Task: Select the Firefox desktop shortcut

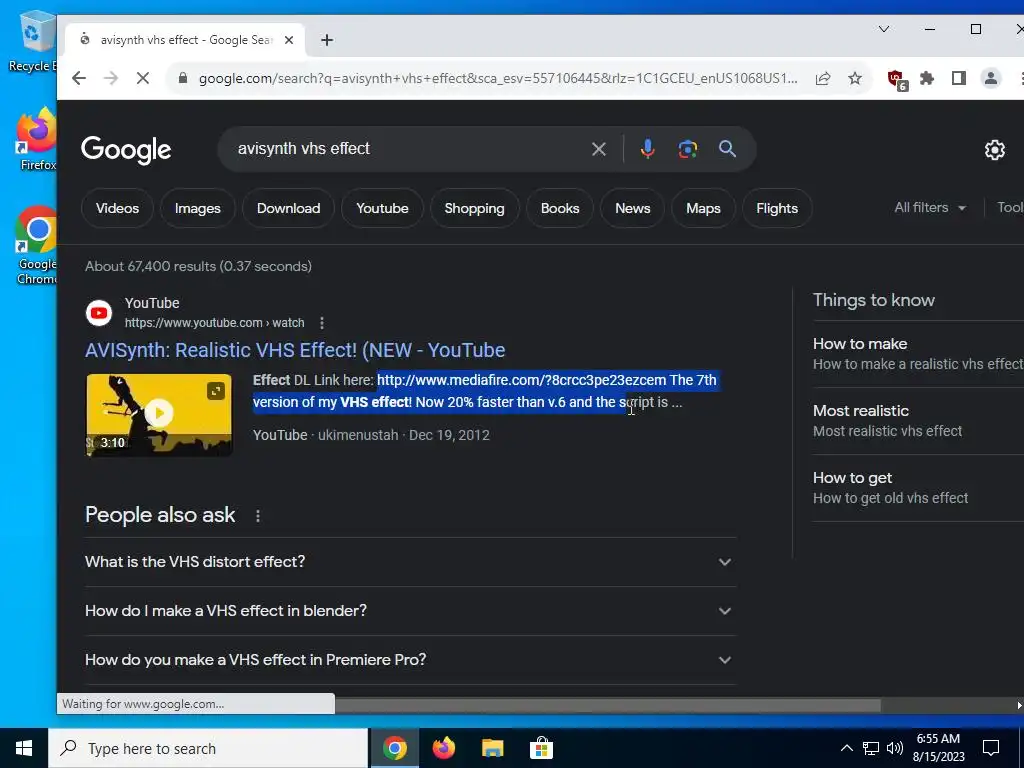Action: click(x=37, y=140)
